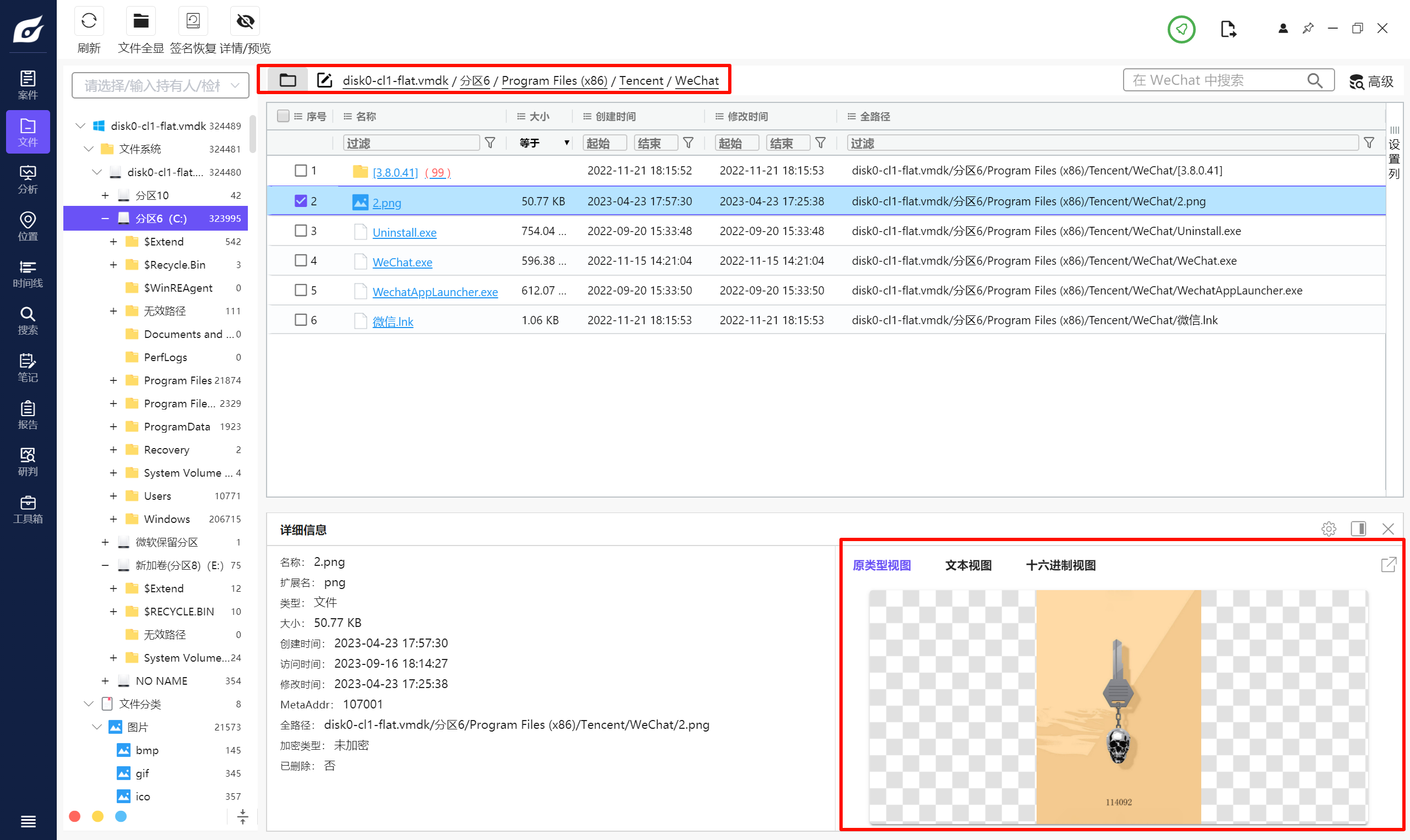Toggle the detail panel layout icon
1410x840 pixels.
pos(1358,528)
